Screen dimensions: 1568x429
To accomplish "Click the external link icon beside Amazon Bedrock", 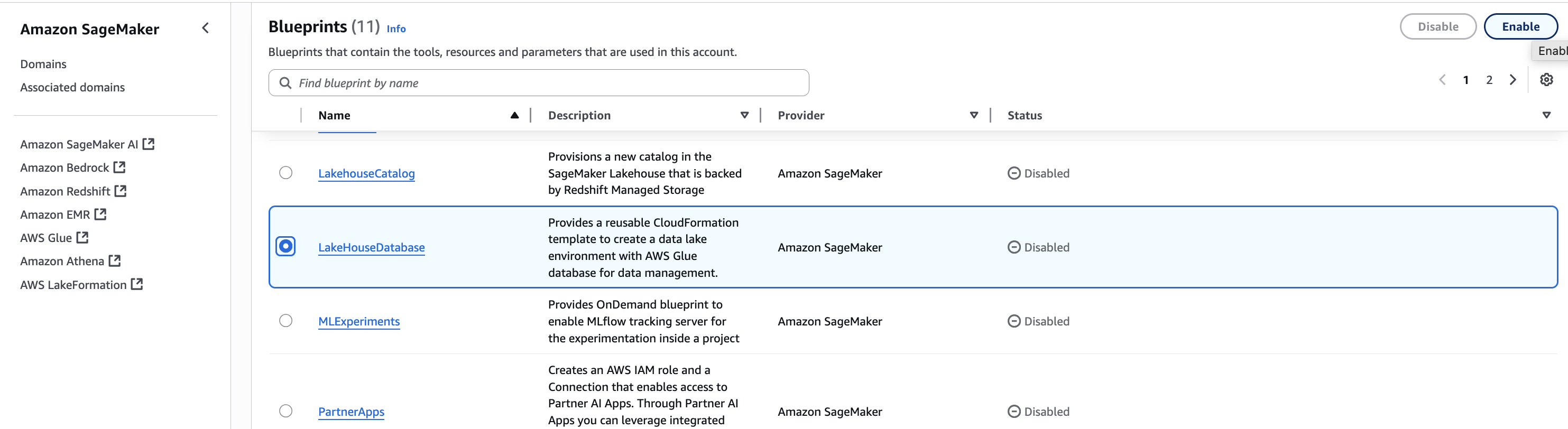I will [119, 167].
